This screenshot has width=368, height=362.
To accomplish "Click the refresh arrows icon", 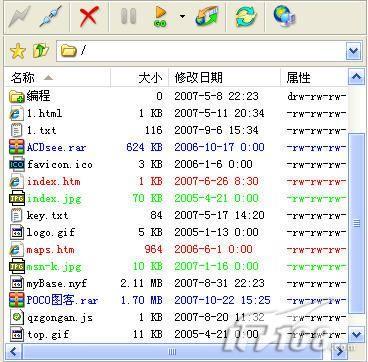I will tap(246, 17).
